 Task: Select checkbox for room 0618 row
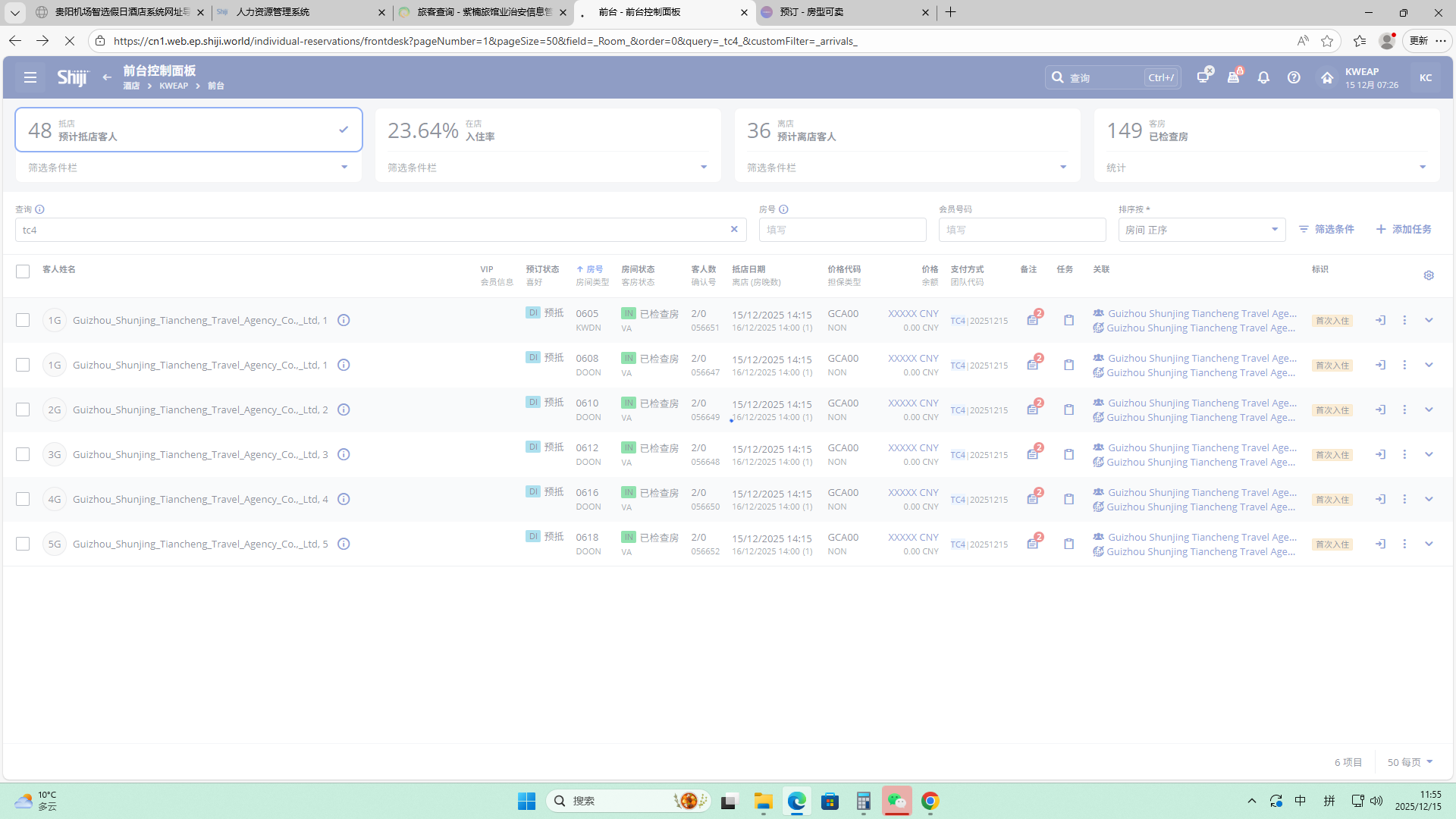23,544
